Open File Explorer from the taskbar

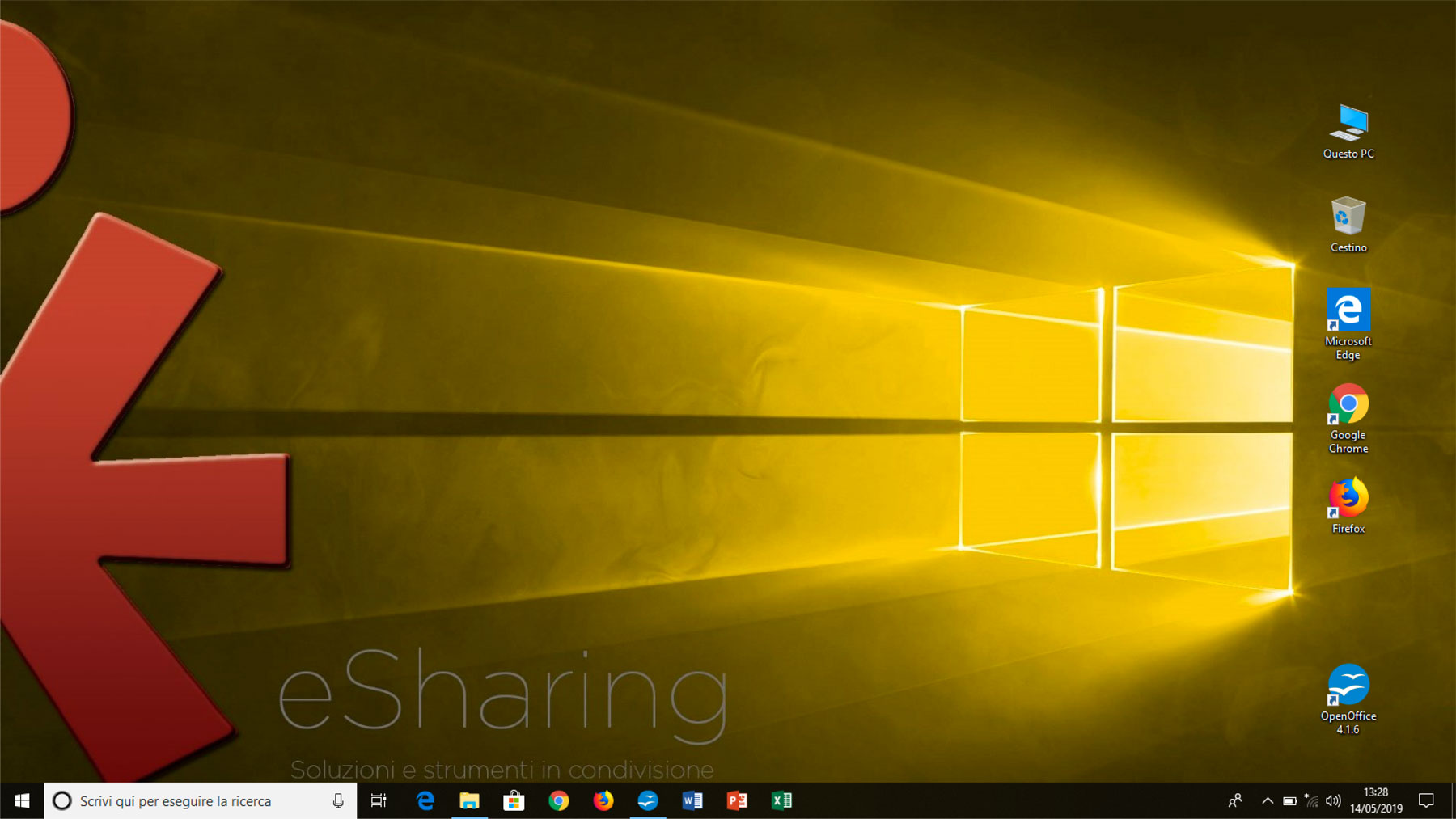469,801
